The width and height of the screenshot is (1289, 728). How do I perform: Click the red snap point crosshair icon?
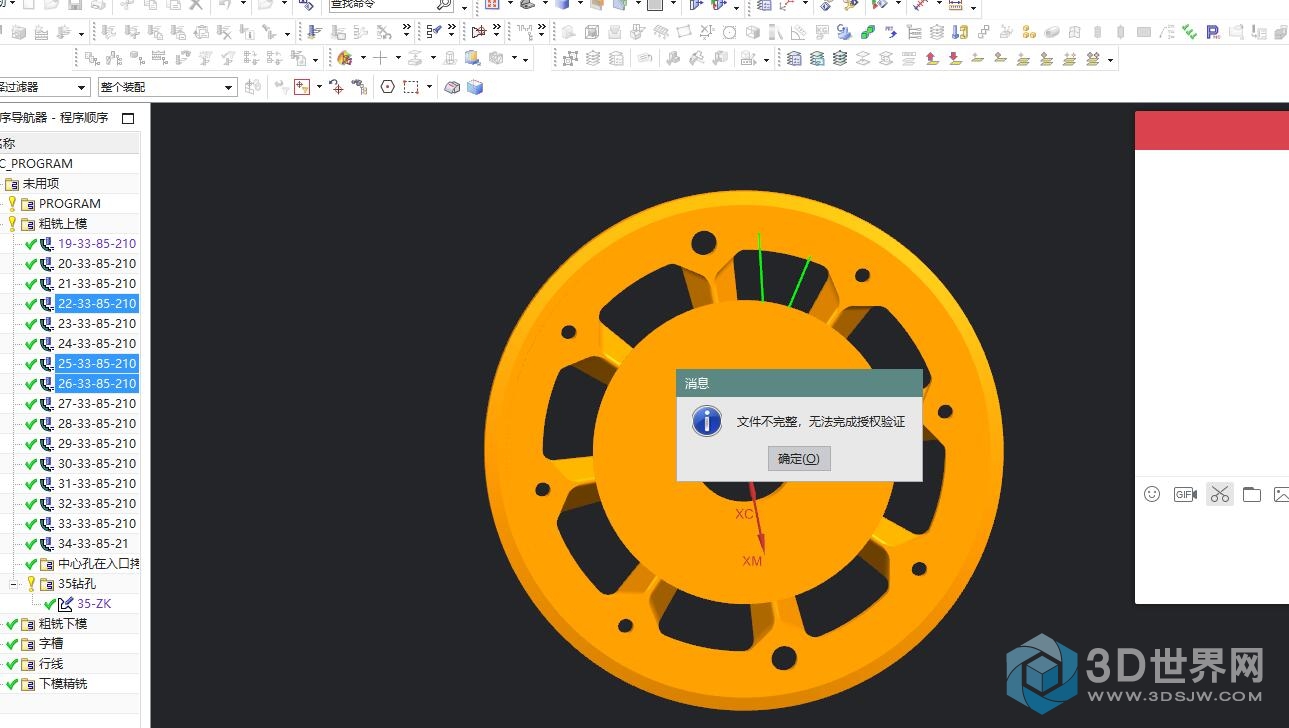[336, 87]
